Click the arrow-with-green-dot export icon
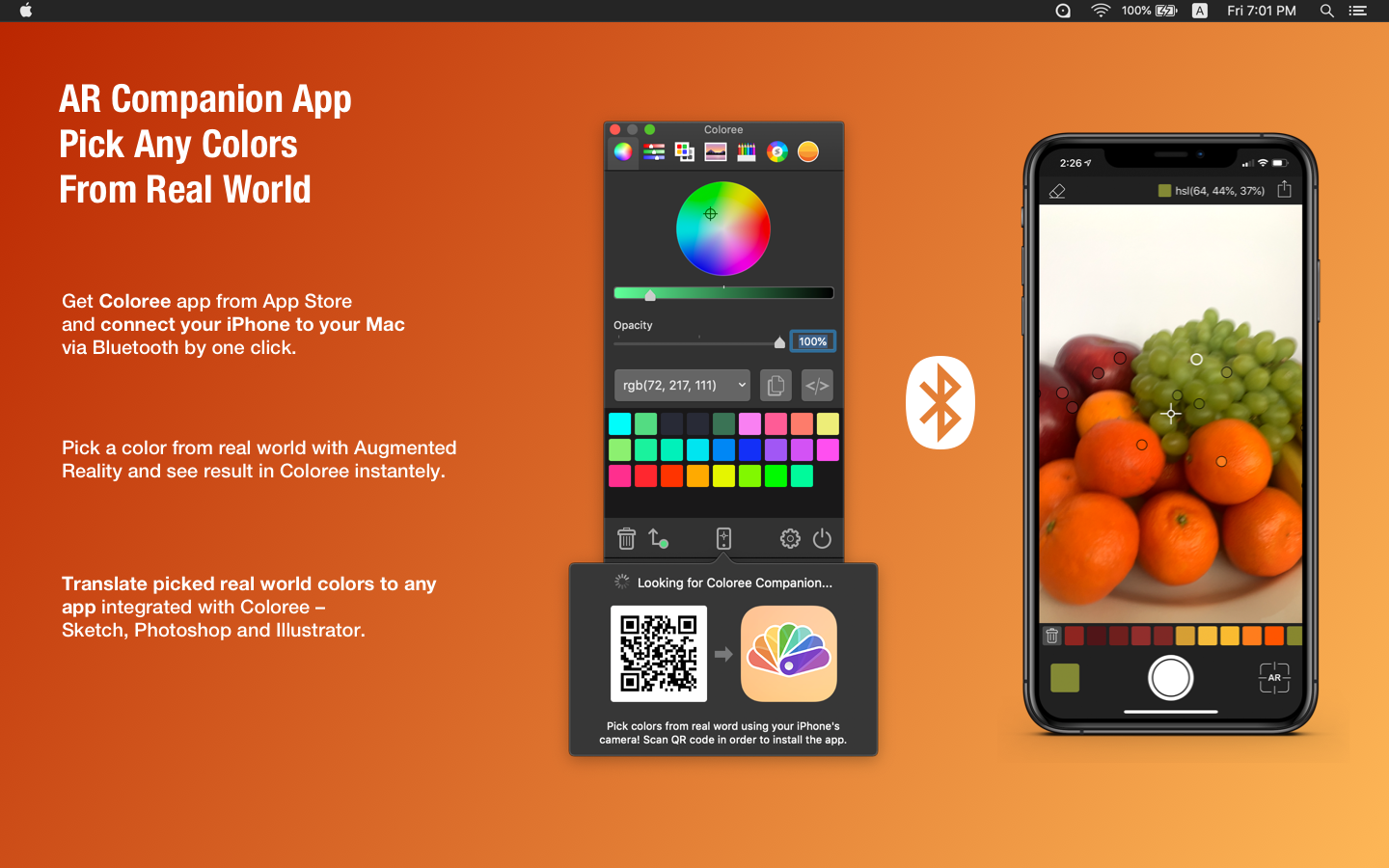The image size is (1389, 868). [659, 538]
